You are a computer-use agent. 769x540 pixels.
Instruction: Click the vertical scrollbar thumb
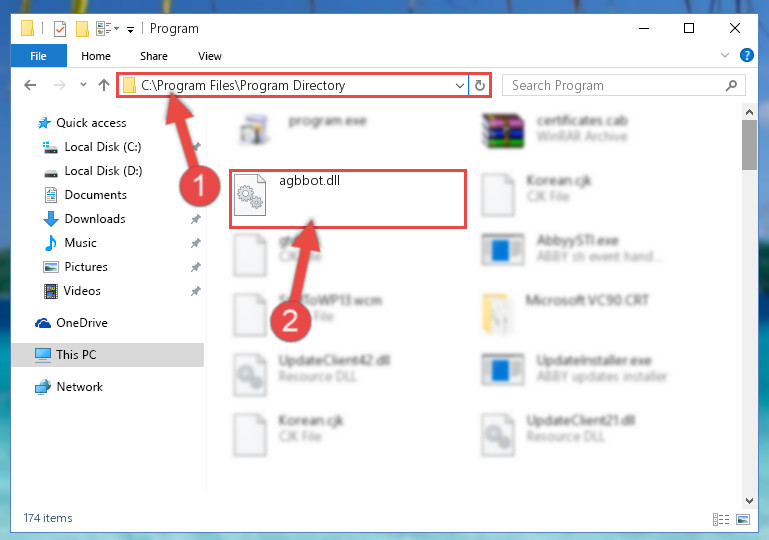(749, 145)
